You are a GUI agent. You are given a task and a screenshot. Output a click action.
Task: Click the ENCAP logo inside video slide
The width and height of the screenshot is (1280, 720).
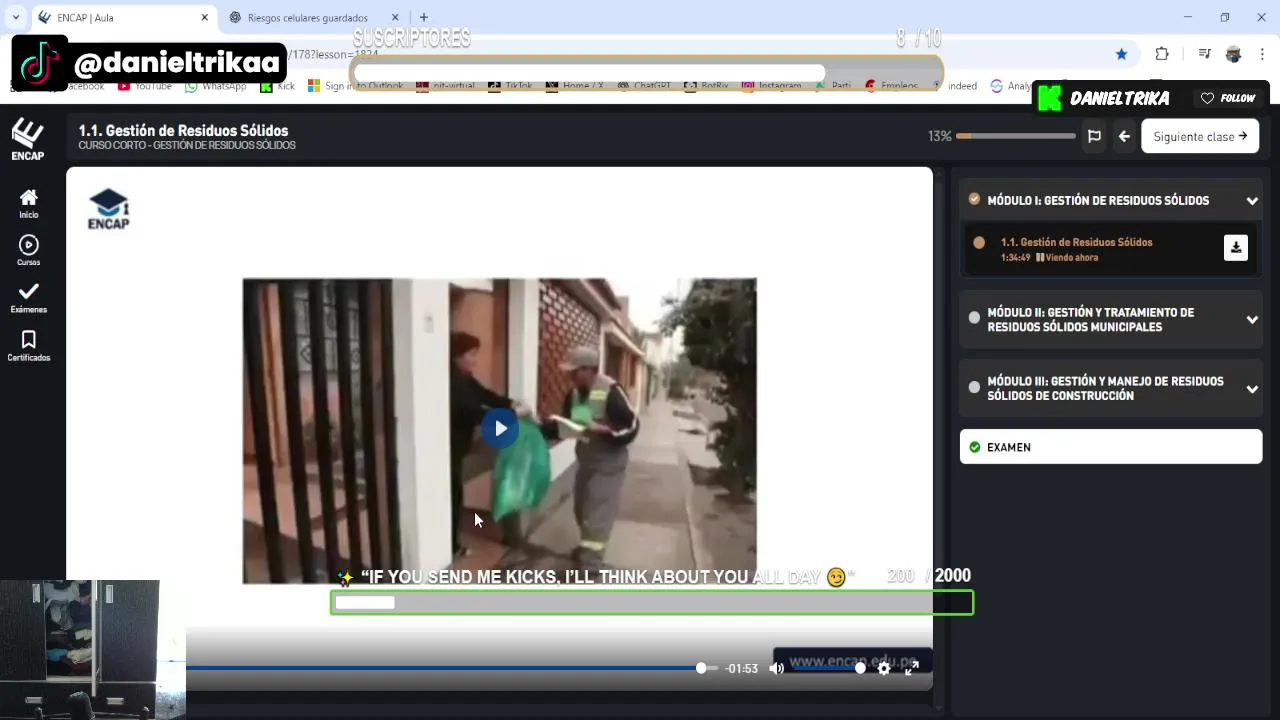(108, 209)
